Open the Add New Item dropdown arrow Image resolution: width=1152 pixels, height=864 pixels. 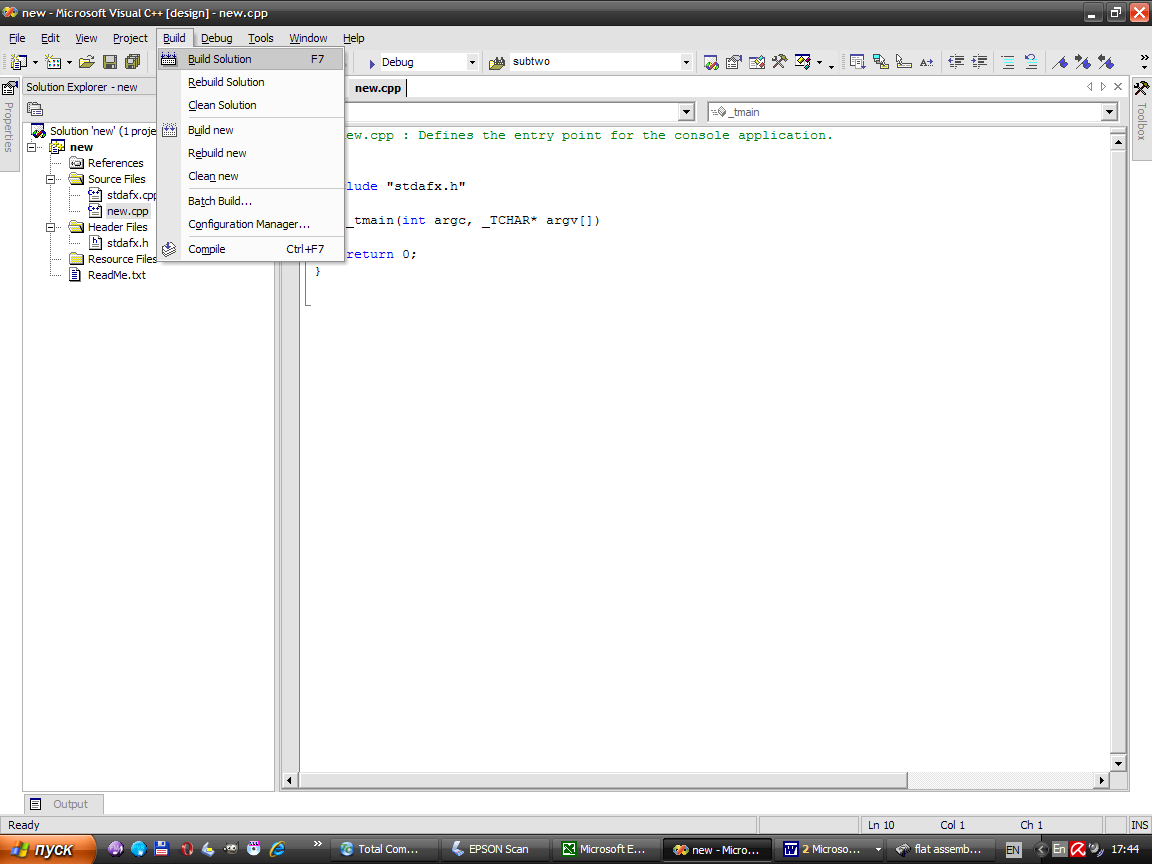[x=70, y=63]
